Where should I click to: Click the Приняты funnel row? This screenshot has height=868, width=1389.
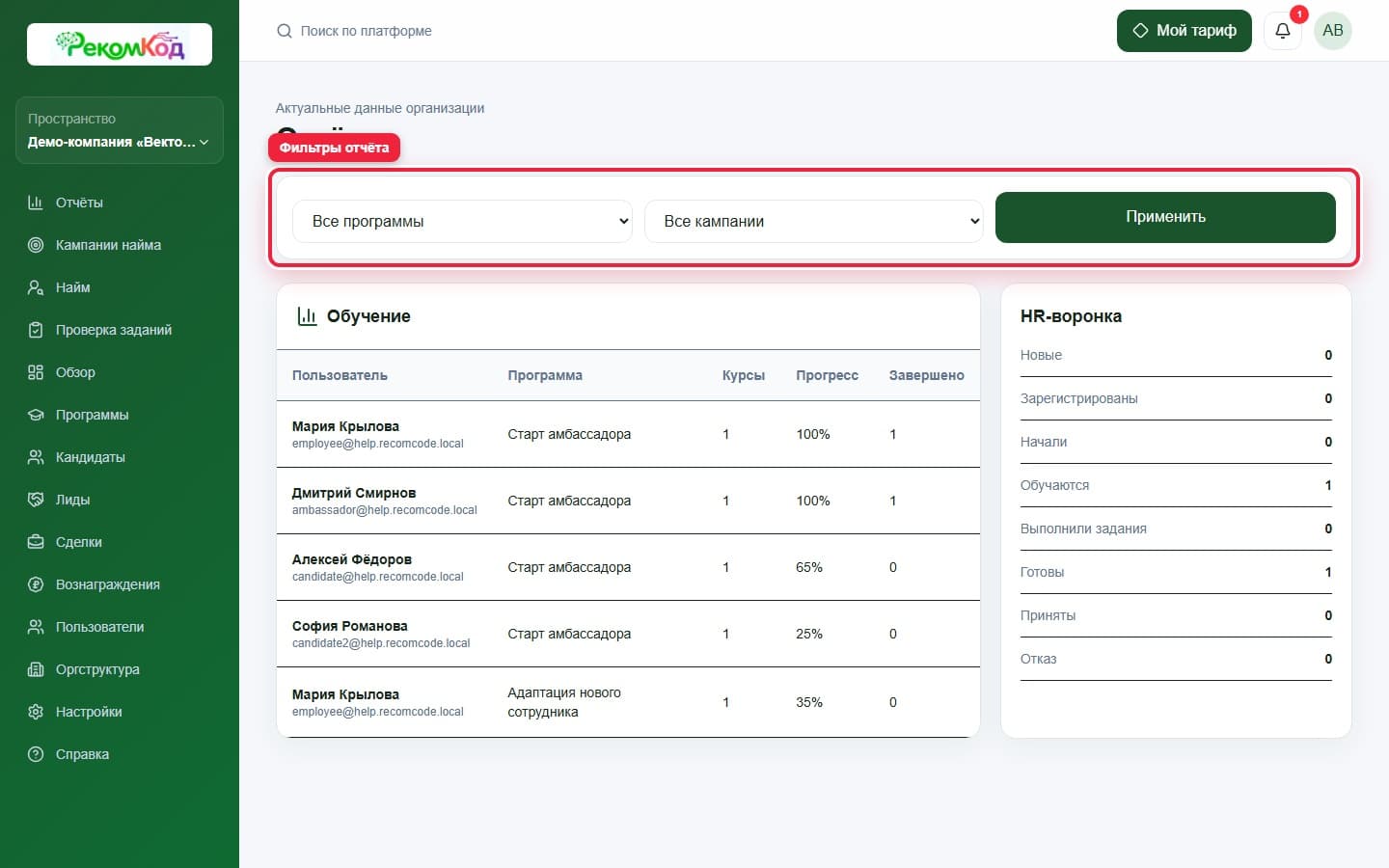point(1176,615)
